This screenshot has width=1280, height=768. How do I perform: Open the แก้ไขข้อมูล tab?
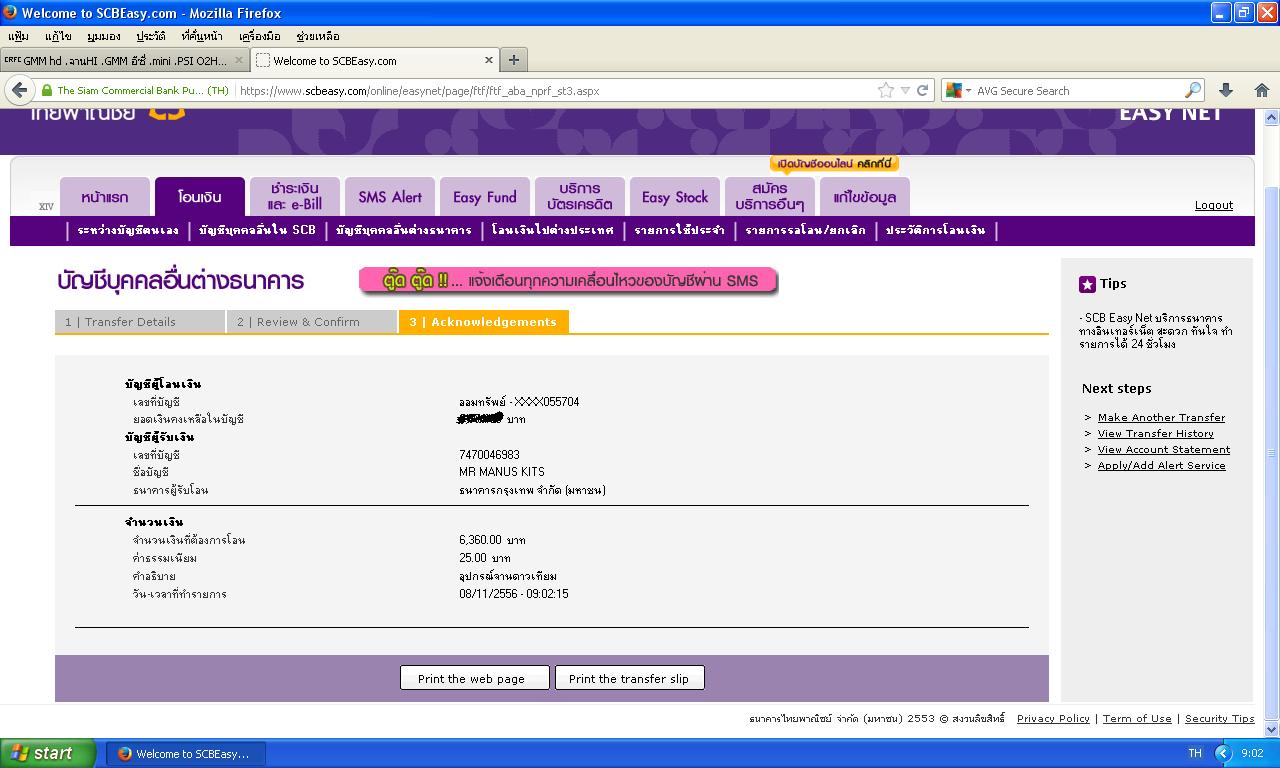(865, 197)
